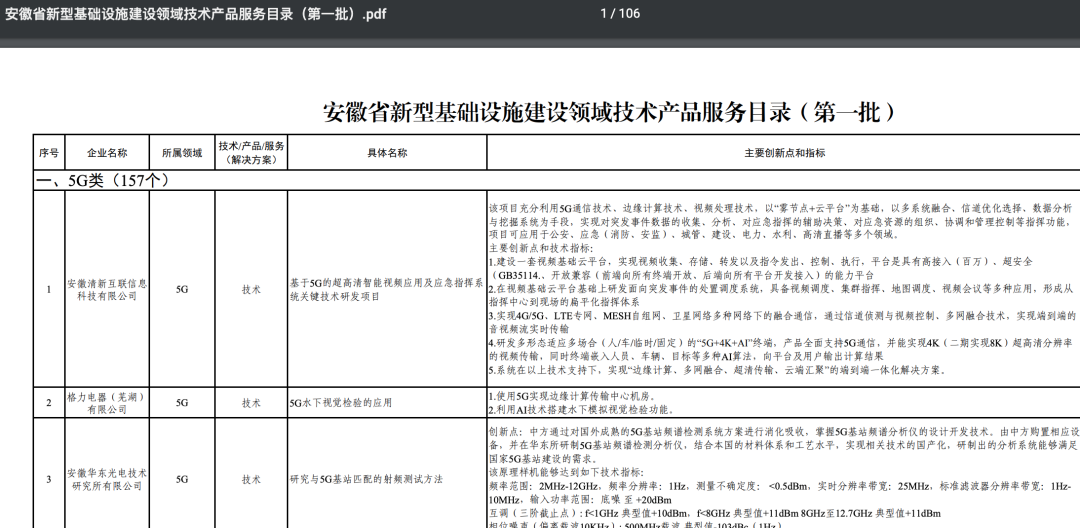Image resolution: width=1080 pixels, height=528 pixels.
Task: Click the line starting 1.建设一套视频基础云平台
Action: [x=761, y=268]
